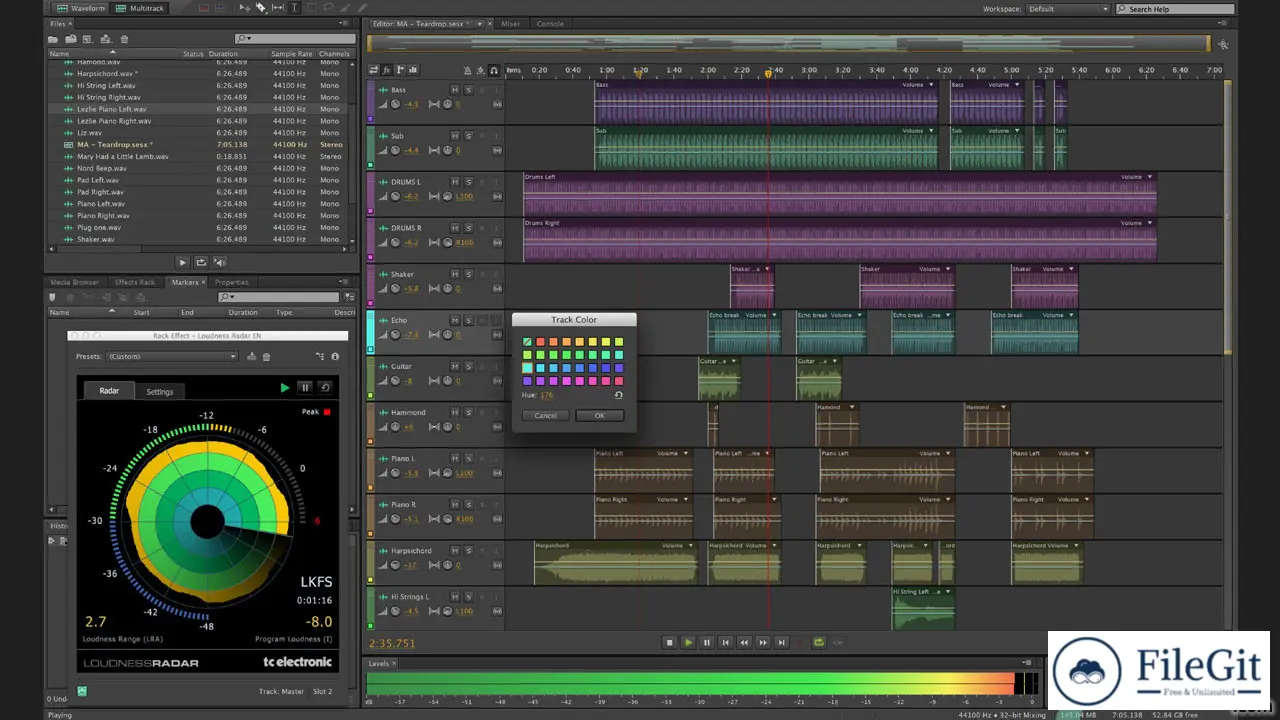The width and height of the screenshot is (1280, 720).
Task: Open Volume dropdown on first Bass clip
Action: (x=931, y=85)
